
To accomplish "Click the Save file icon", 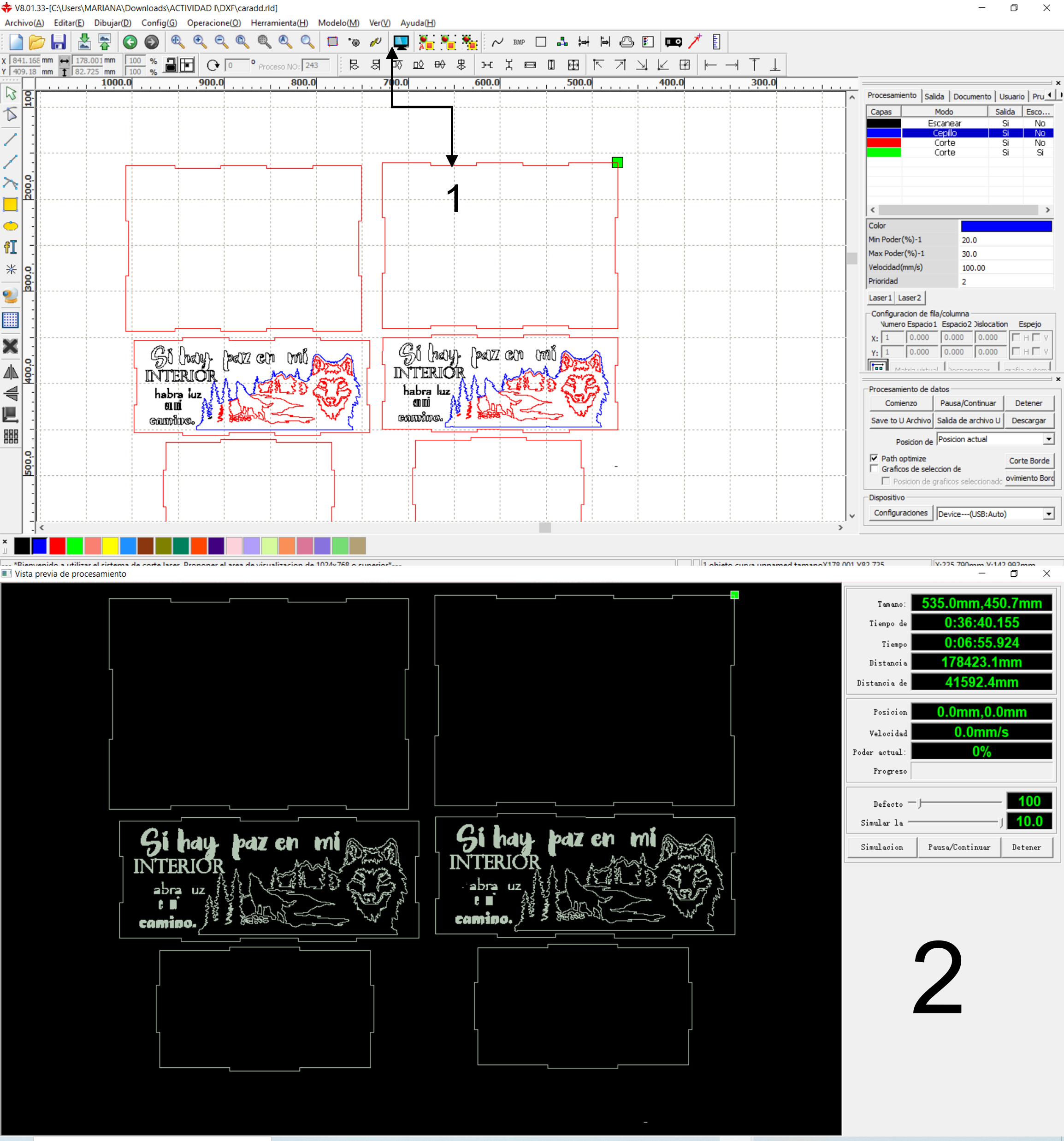I will [x=58, y=42].
